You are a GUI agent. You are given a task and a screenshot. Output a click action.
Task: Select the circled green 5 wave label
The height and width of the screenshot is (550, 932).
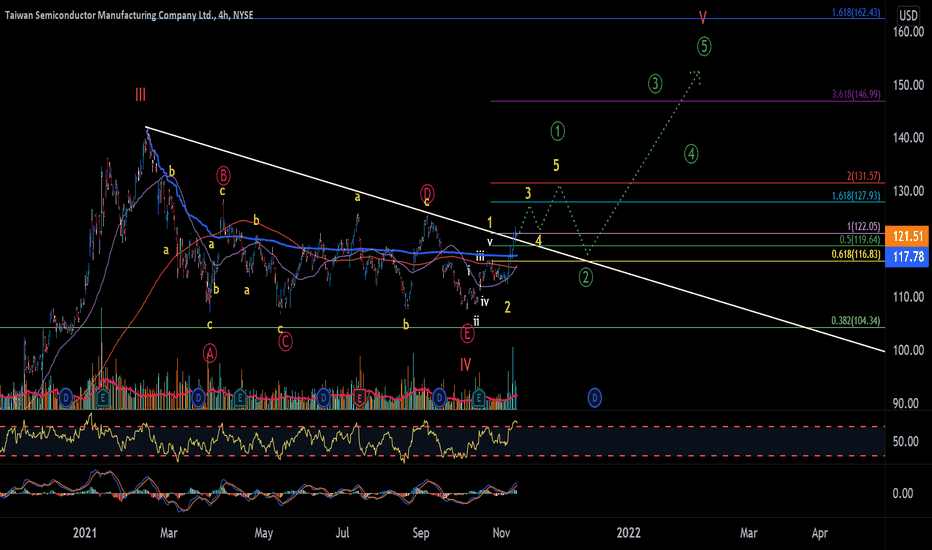[x=704, y=46]
